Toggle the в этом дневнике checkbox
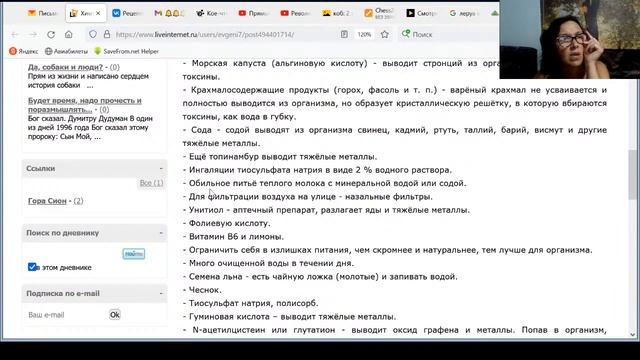The image size is (640, 360). [x=32, y=267]
